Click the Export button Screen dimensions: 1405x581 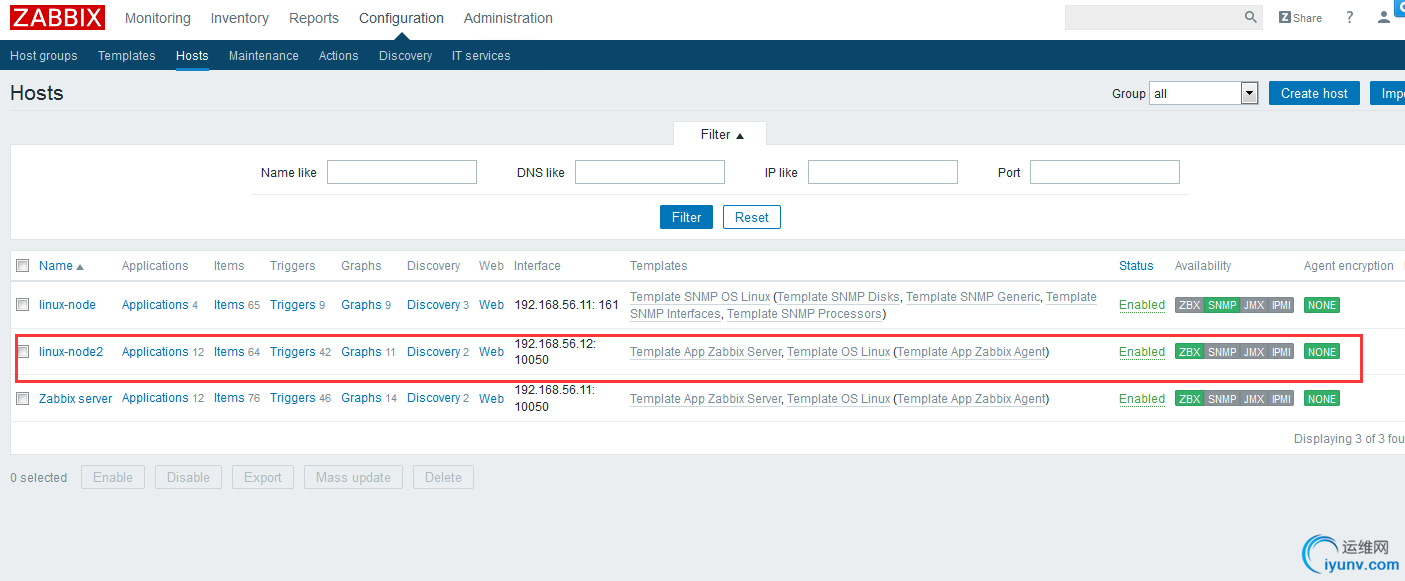pyautogui.click(x=263, y=477)
